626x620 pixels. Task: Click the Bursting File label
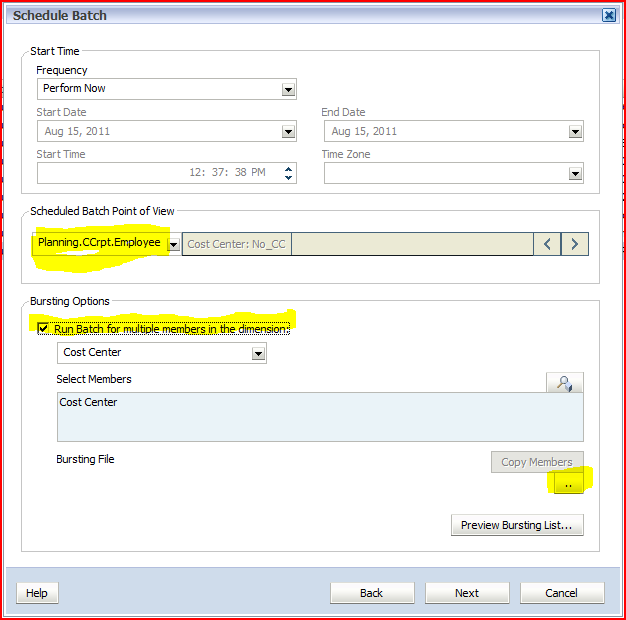pos(85,459)
